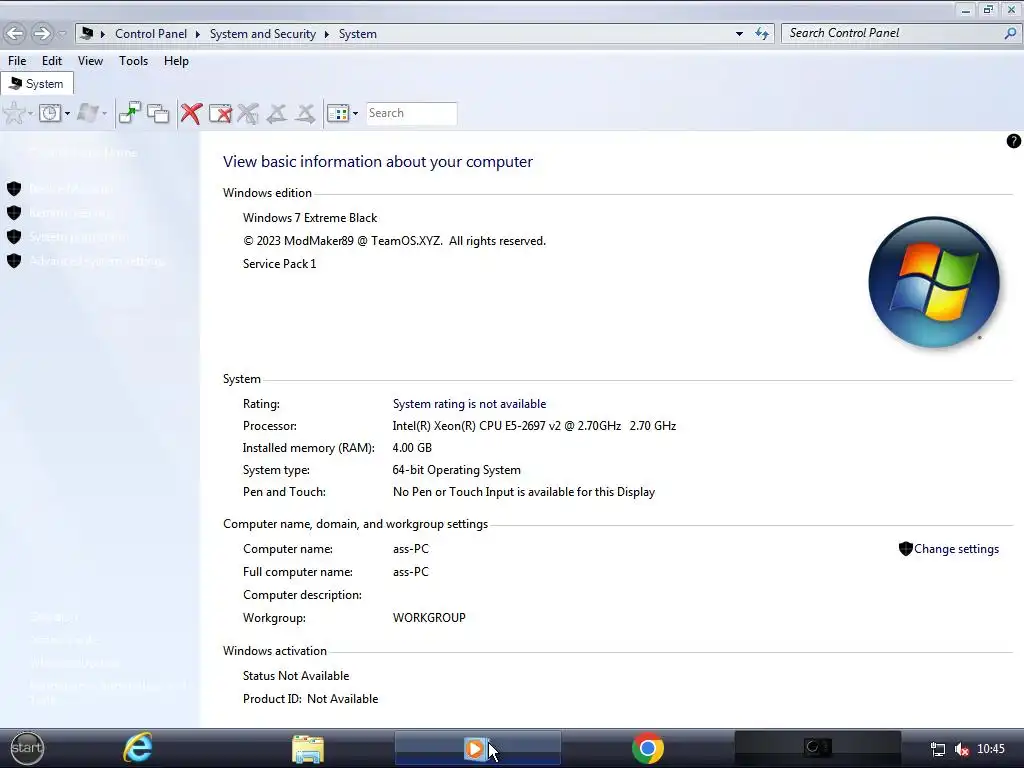The height and width of the screenshot is (768, 1024).
Task: Click the Service Pack 1 text
Action: click(x=280, y=264)
